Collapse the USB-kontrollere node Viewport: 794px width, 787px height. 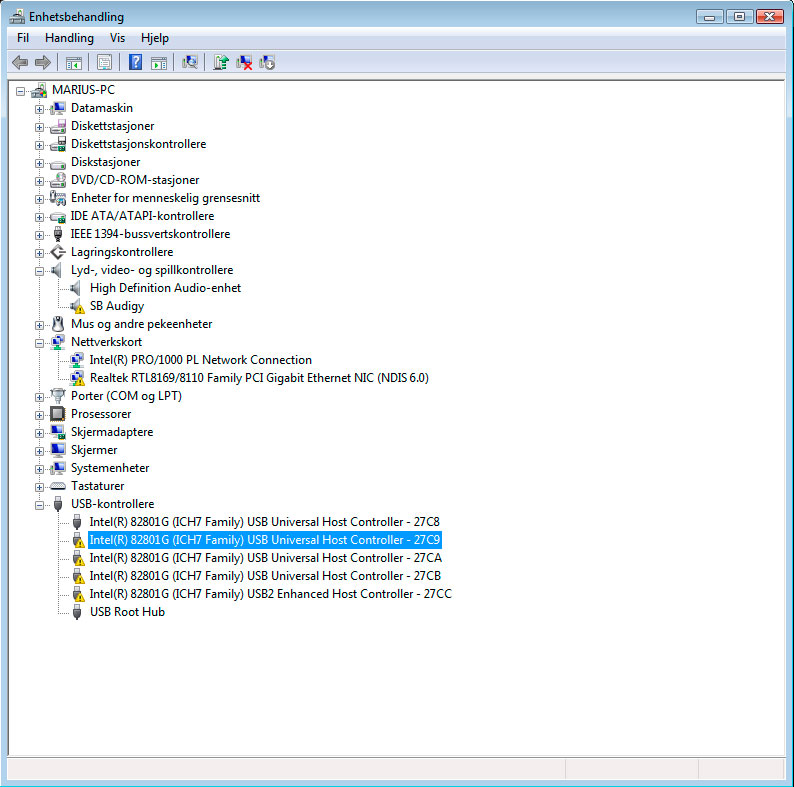pos(39,505)
